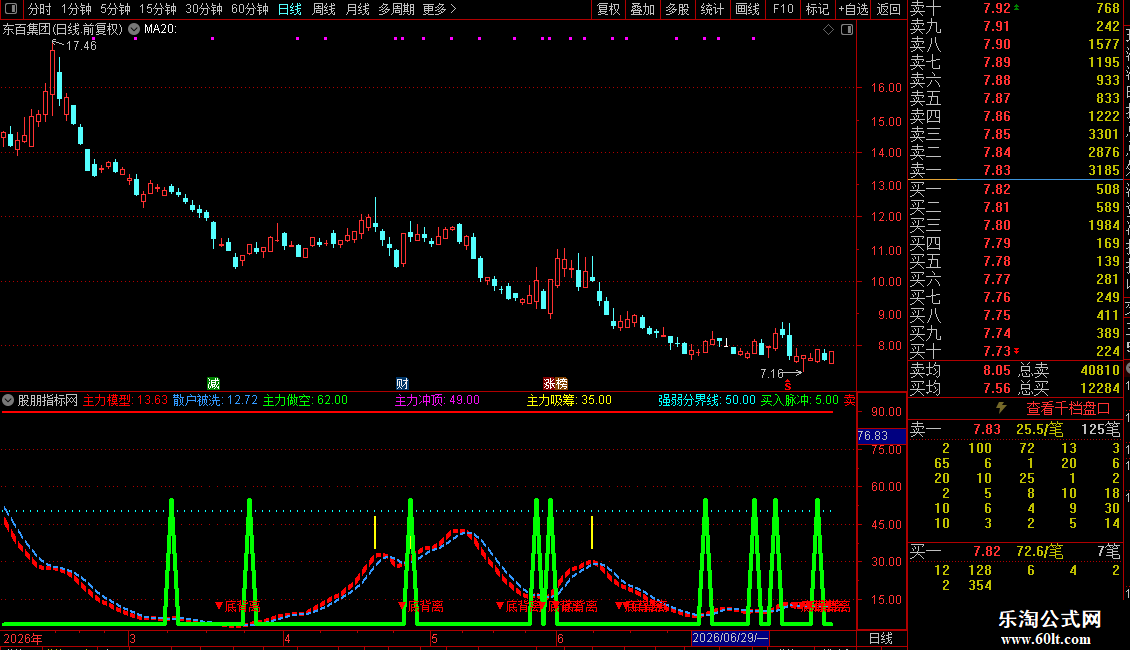
Task: Click the 买一 7.82 72.6/笔 queue header
Action: point(1015,552)
